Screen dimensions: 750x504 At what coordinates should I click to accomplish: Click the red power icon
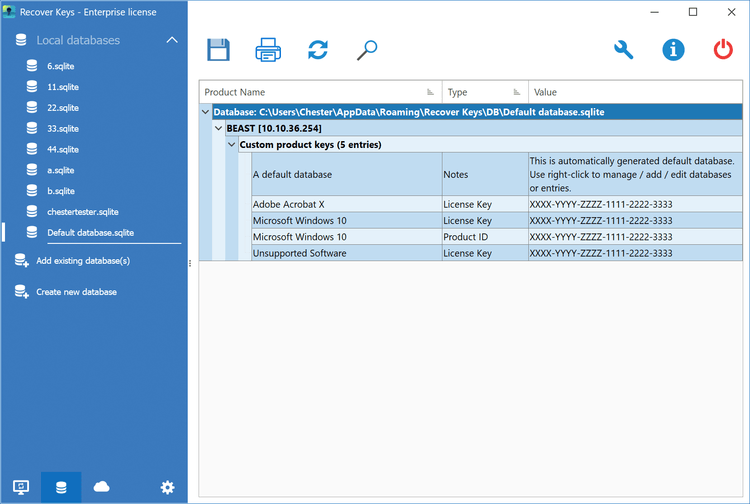tap(723, 50)
